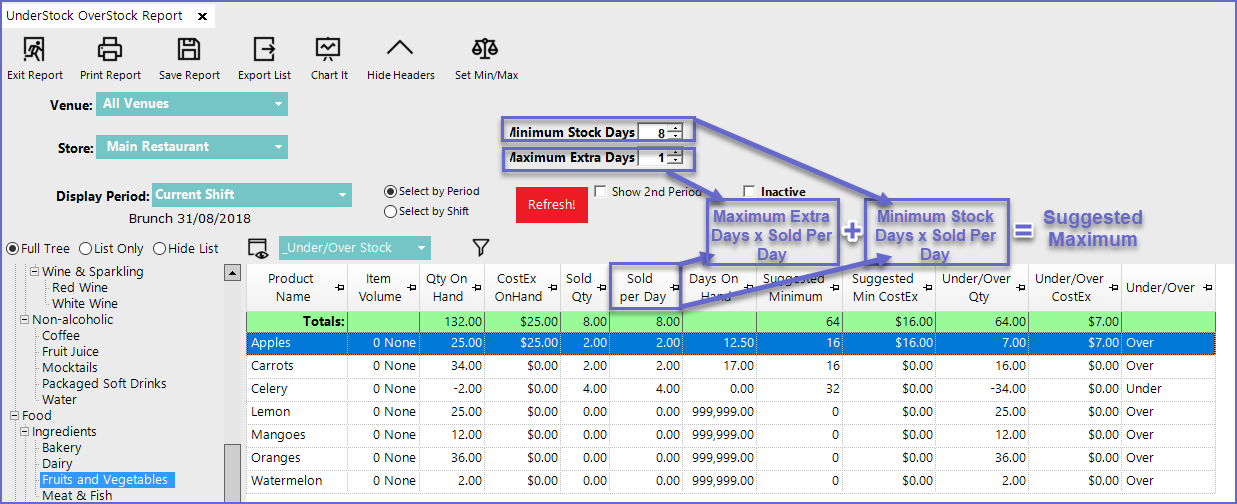
Task: Select Dairy in the category tree
Action: coord(57,464)
